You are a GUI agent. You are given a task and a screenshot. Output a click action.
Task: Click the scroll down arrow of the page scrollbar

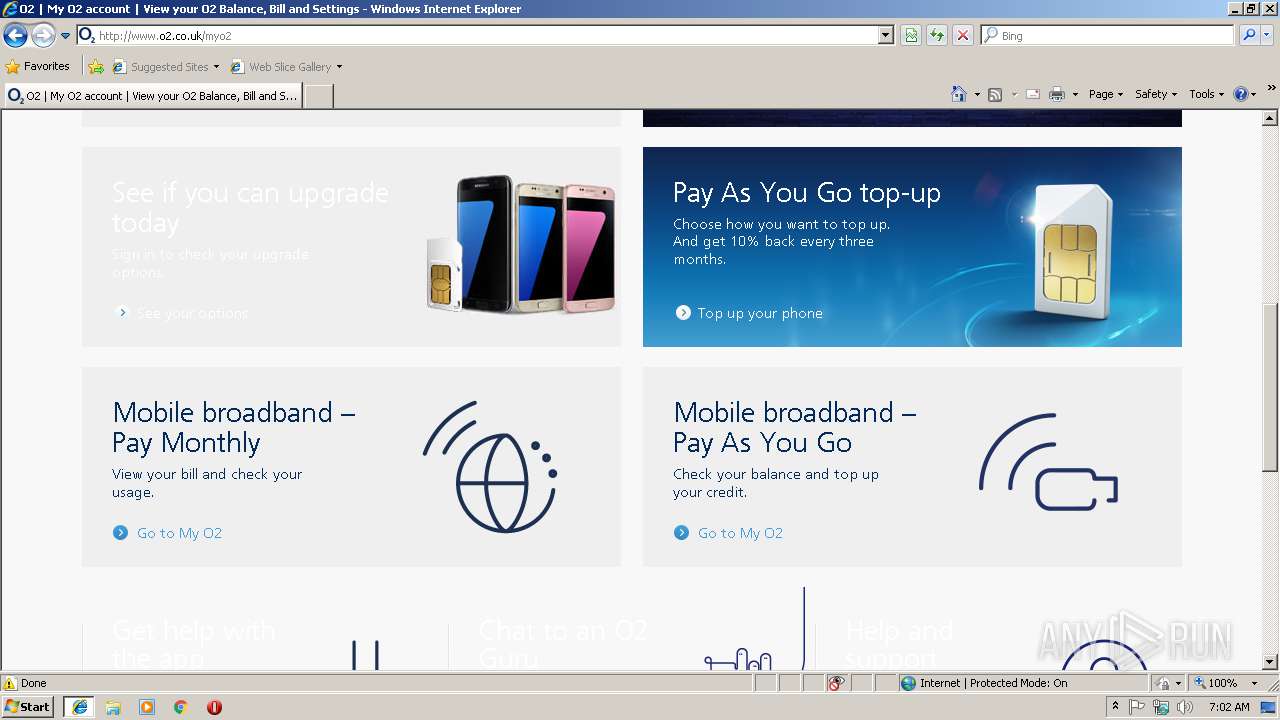pyautogui.click(x=1270, y=661)
